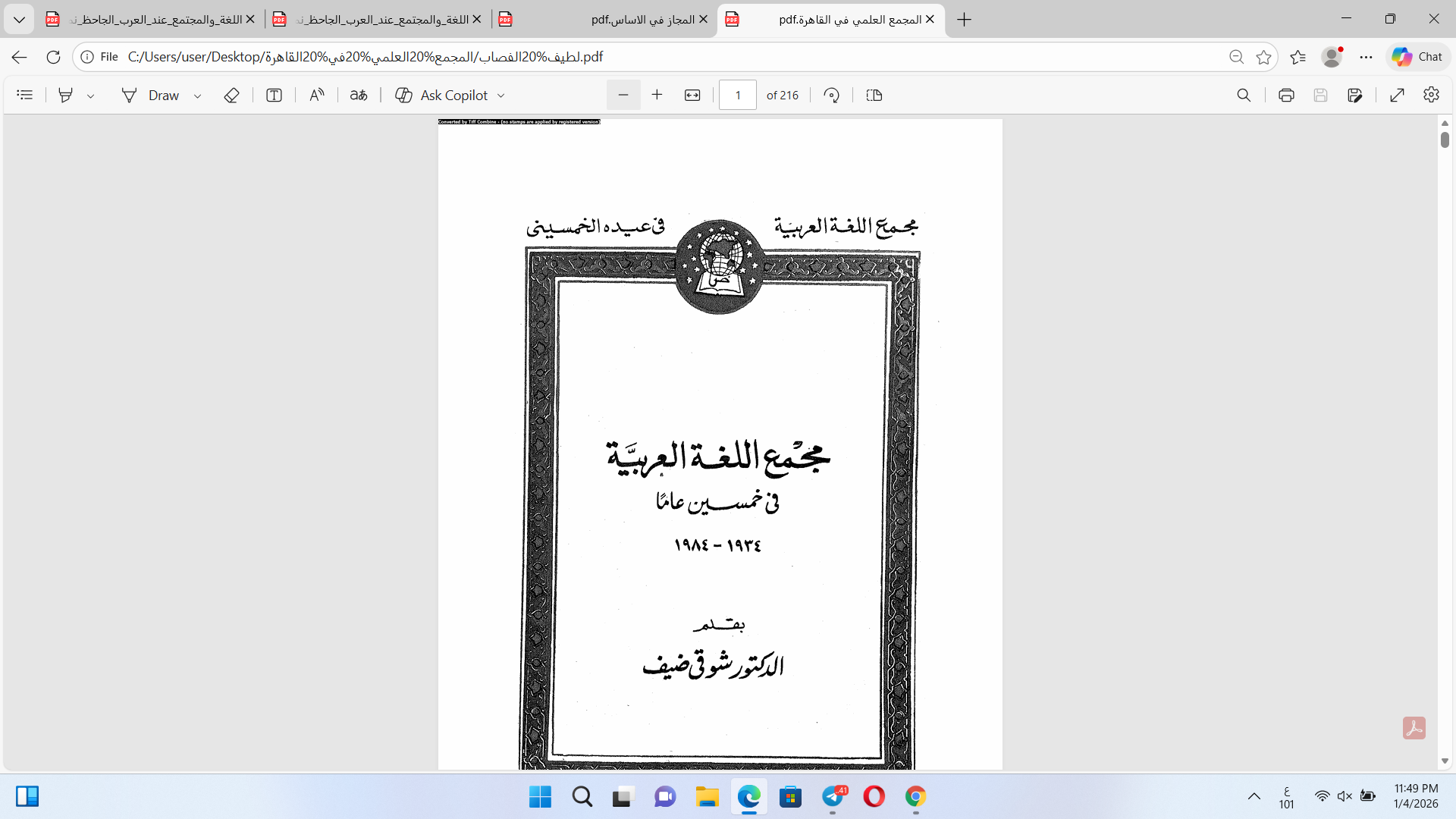The width and height of the screenshot is (1456, 819).
Task: Switch to first اللغة والمجتمع عند العرب tab
Action: click(150, 20)
